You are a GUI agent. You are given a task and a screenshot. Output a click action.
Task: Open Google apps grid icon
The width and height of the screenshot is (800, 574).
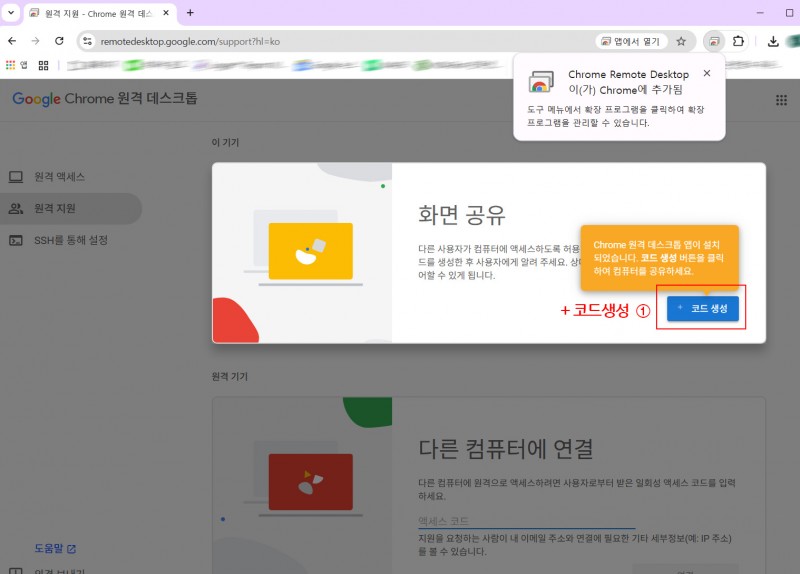(x=781, y=100)
